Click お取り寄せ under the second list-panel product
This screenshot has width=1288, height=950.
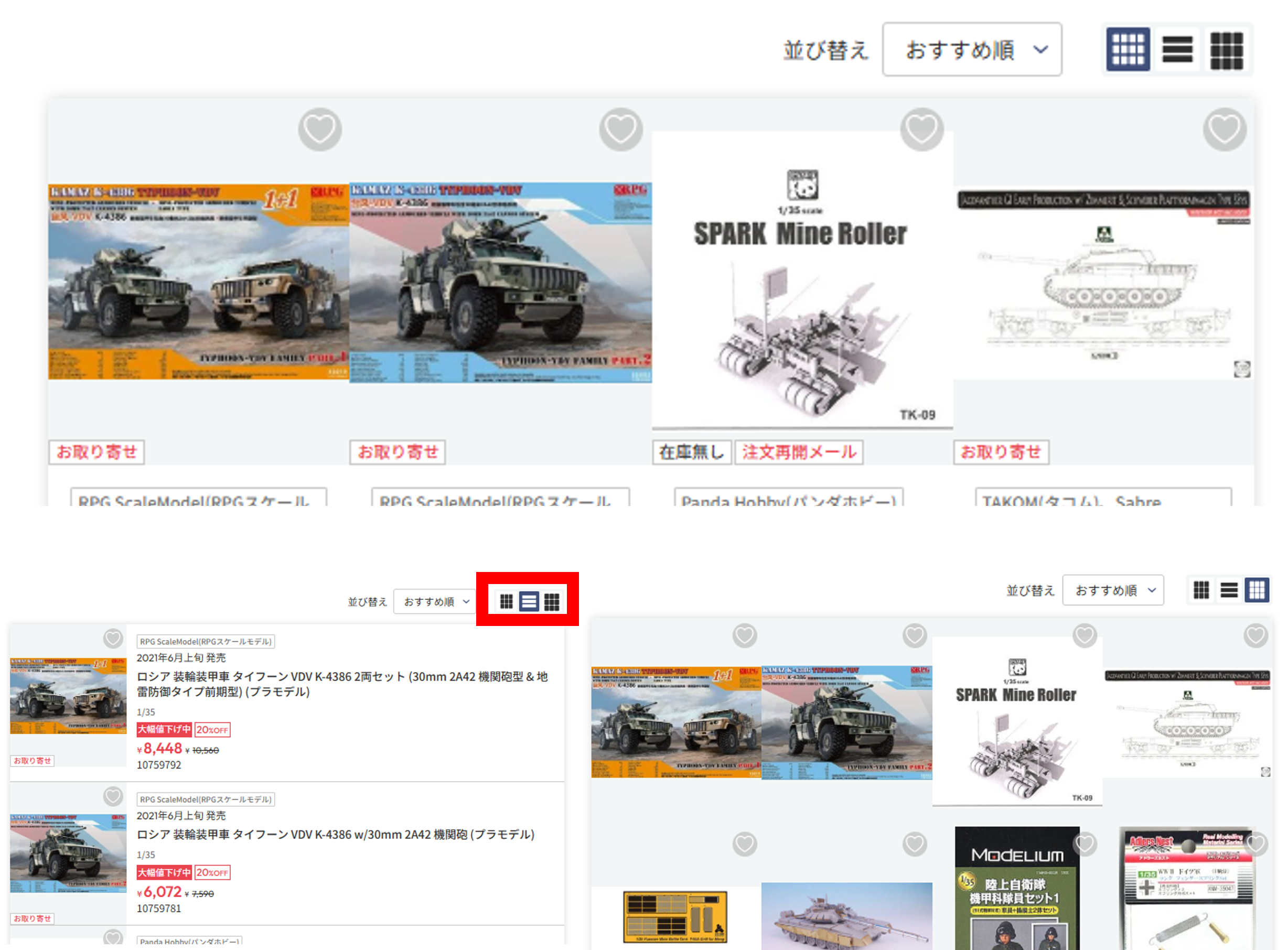(x=33, y=919)
